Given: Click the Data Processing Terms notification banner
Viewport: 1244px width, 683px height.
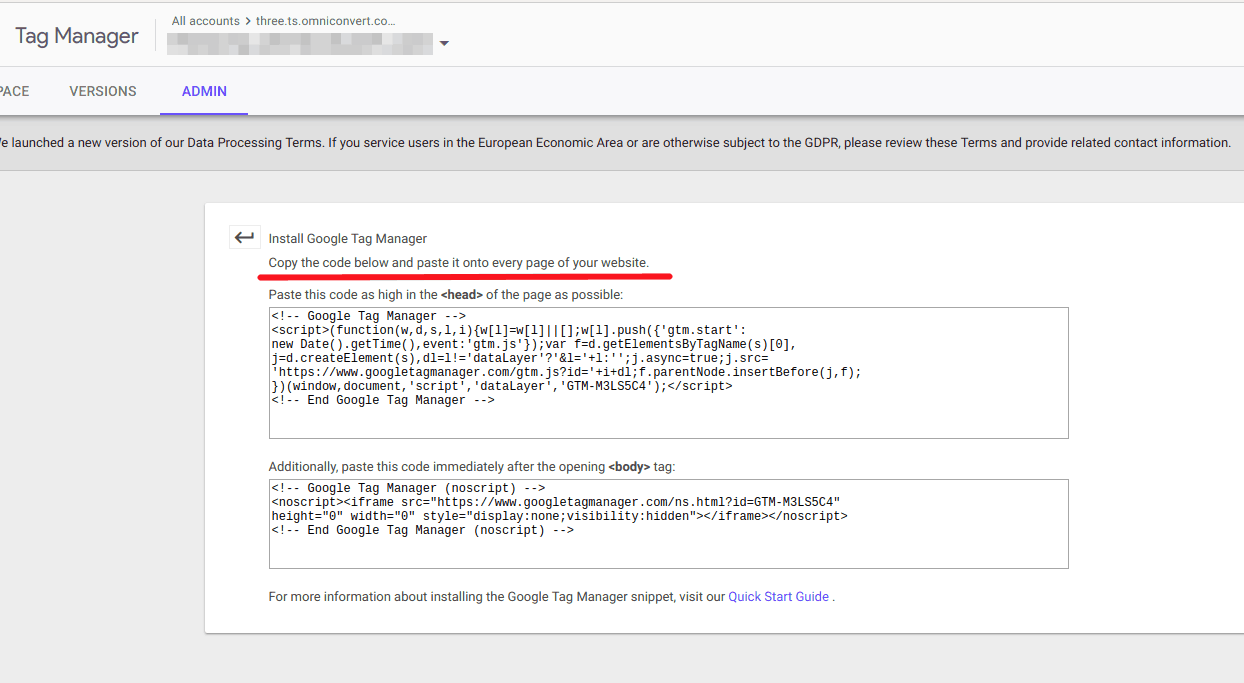Looking at the screenshot, I should tap(620, 143).
